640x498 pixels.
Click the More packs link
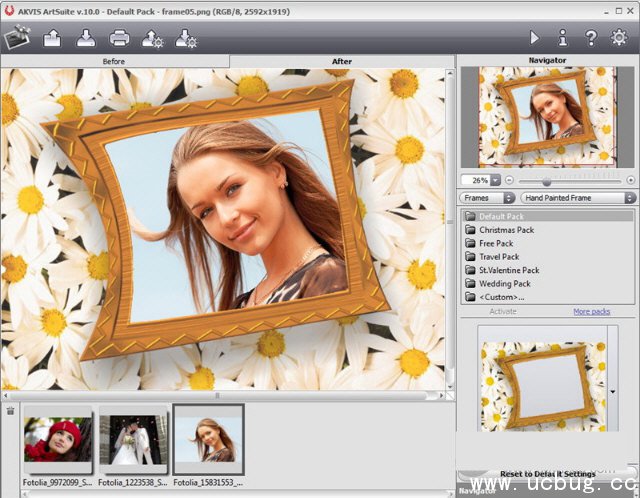click(x=591, y=311)
